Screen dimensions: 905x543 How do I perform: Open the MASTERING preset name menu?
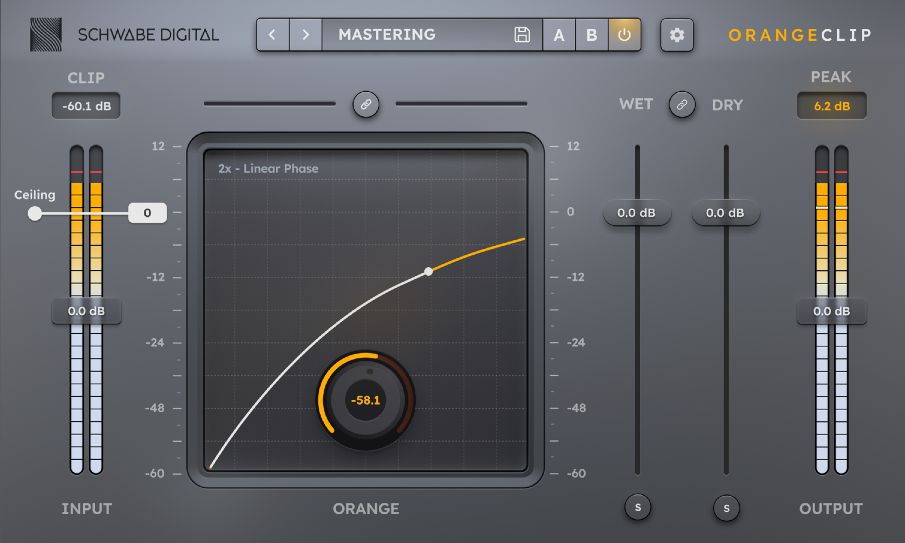point(387,35)
